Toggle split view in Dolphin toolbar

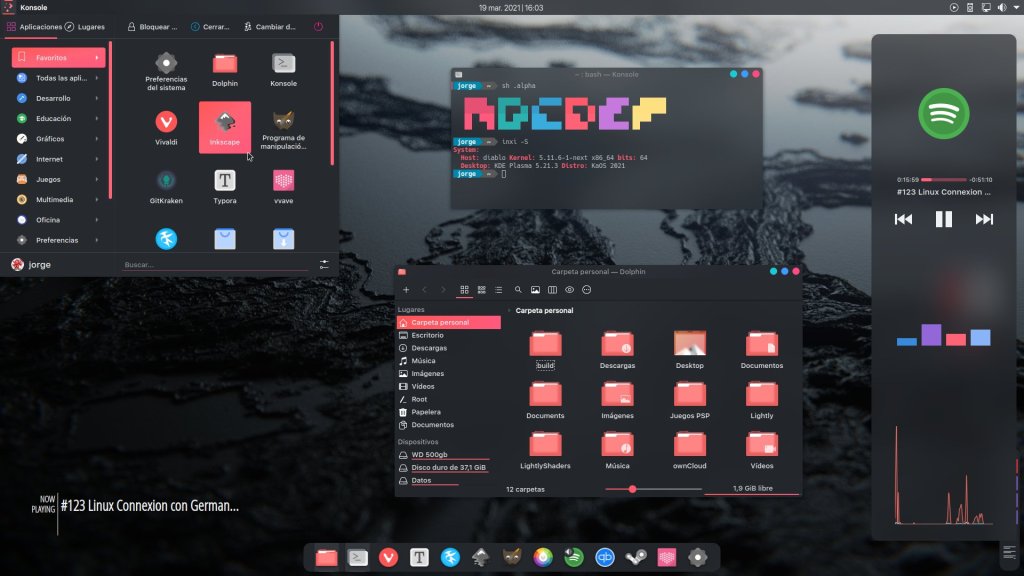552,290
